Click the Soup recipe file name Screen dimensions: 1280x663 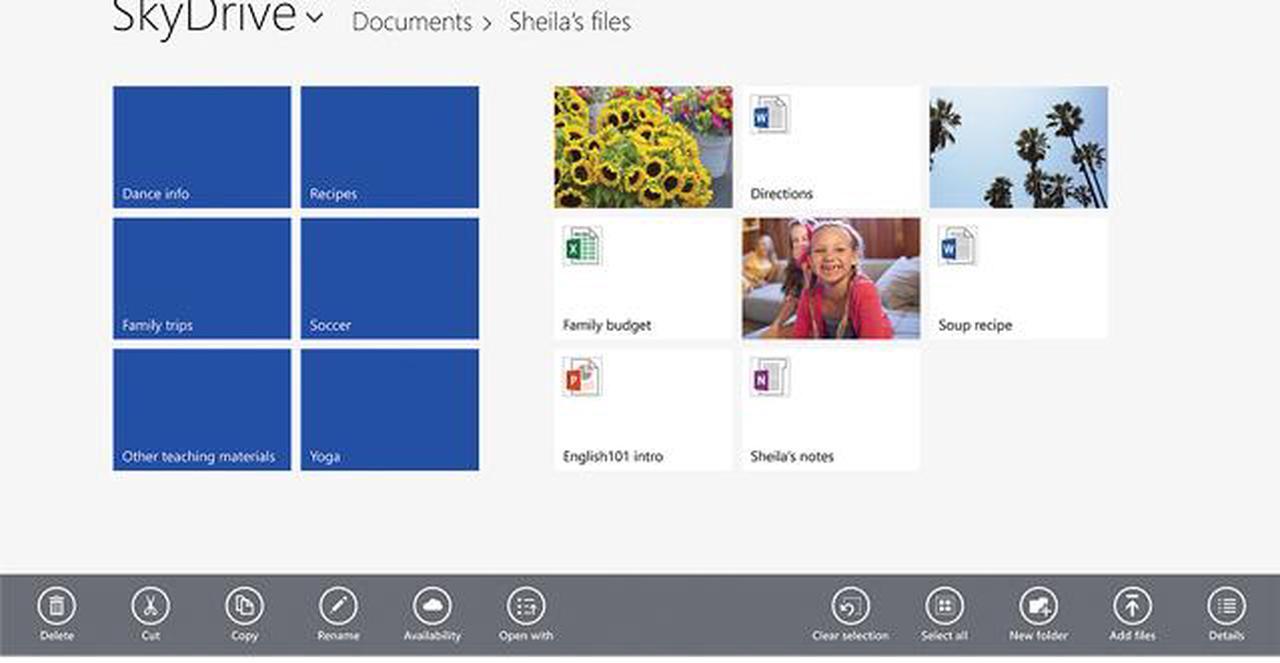point(975,325)
